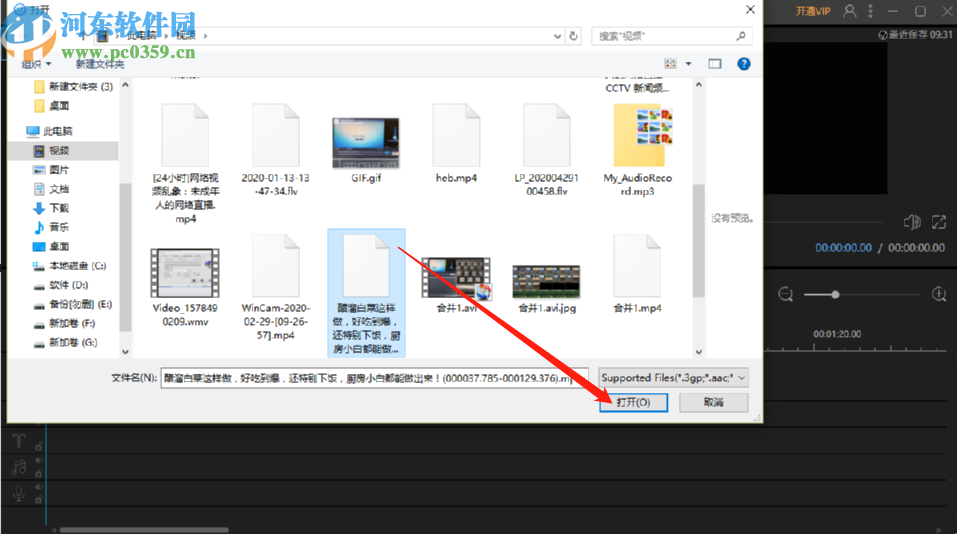Click the fullscreen expand icon in preview

[x=939, y=222]
